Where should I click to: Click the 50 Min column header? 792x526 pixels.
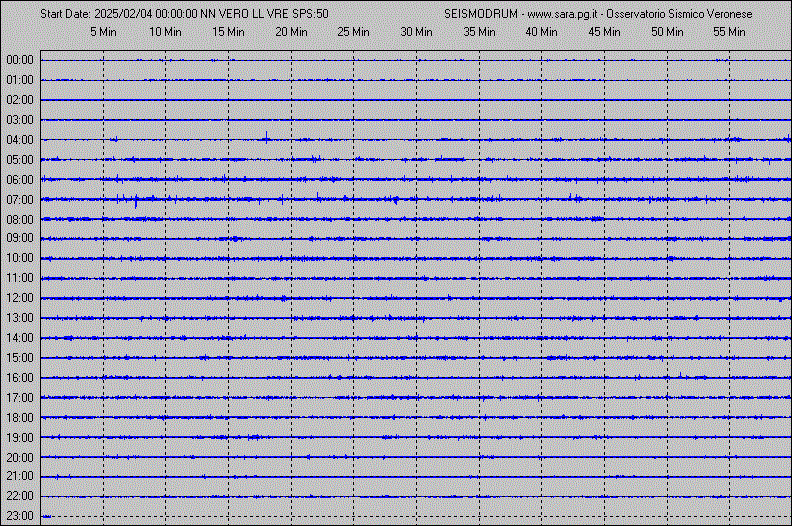(x=667, y=32)
